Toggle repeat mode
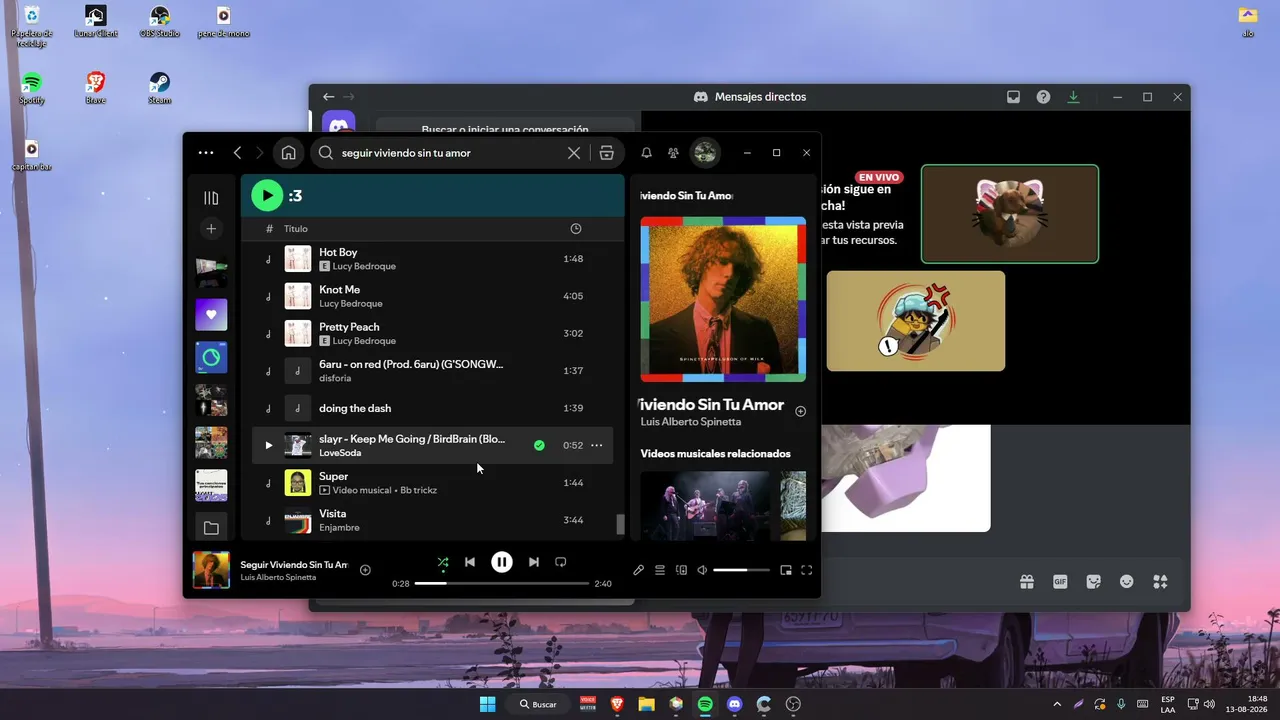The height and width of the screenshot is (720, 1280). [561, 562]
